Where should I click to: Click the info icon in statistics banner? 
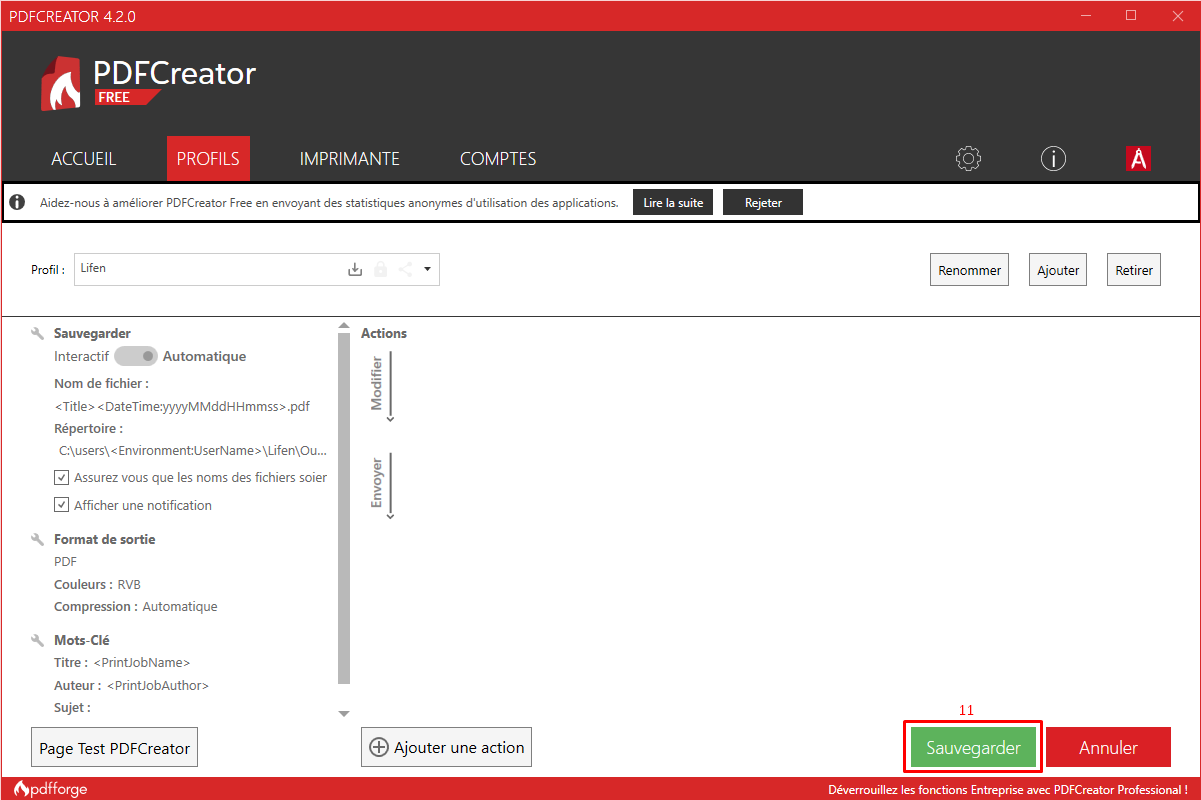click(x=17, y=202)
